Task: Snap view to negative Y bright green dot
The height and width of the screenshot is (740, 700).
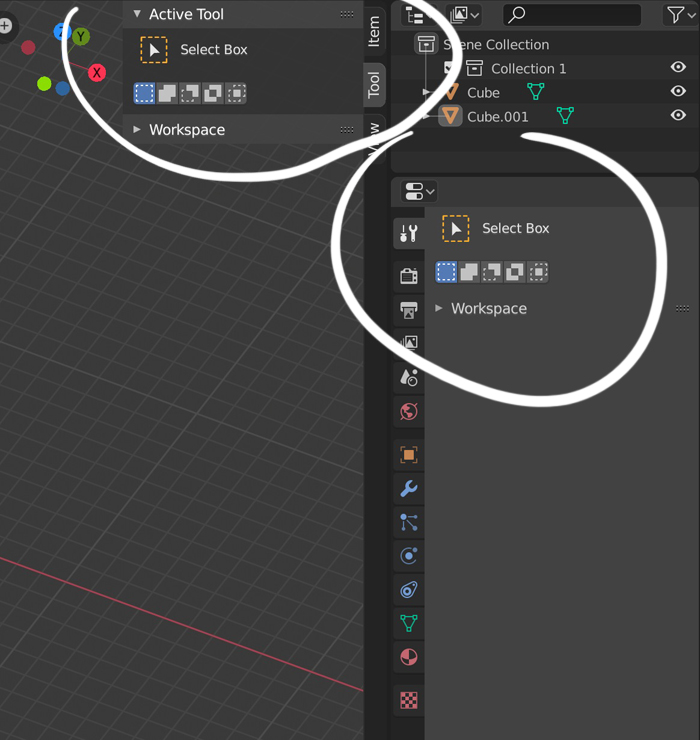Action: tap(44, 84)
